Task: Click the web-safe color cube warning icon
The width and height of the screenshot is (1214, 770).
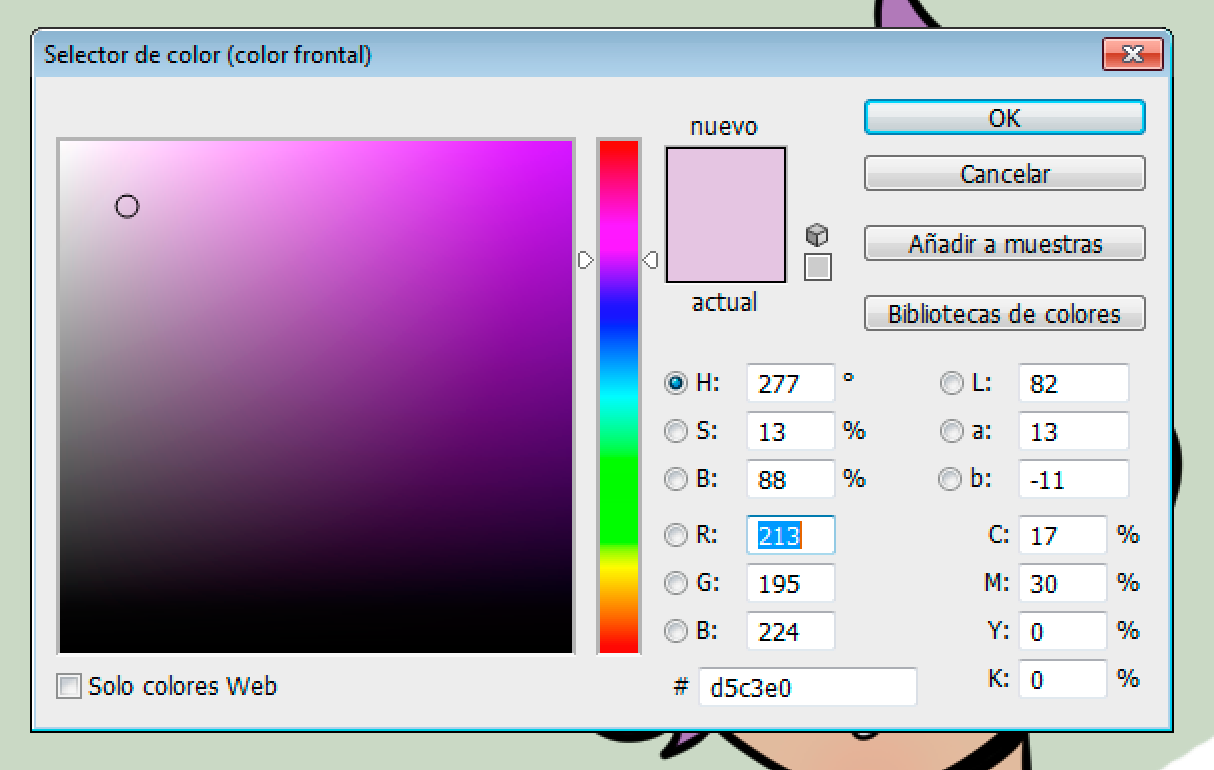Action: [817, 235]
